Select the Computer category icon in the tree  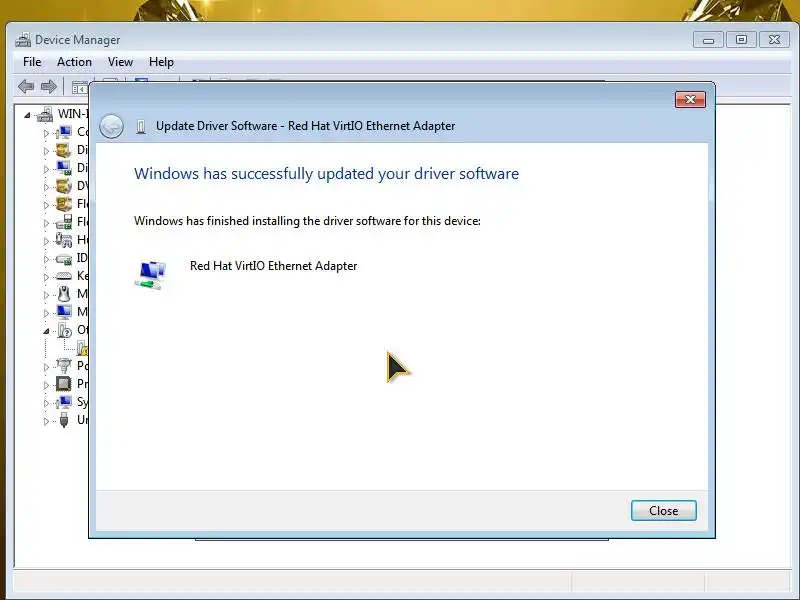[x=64, y=132]
